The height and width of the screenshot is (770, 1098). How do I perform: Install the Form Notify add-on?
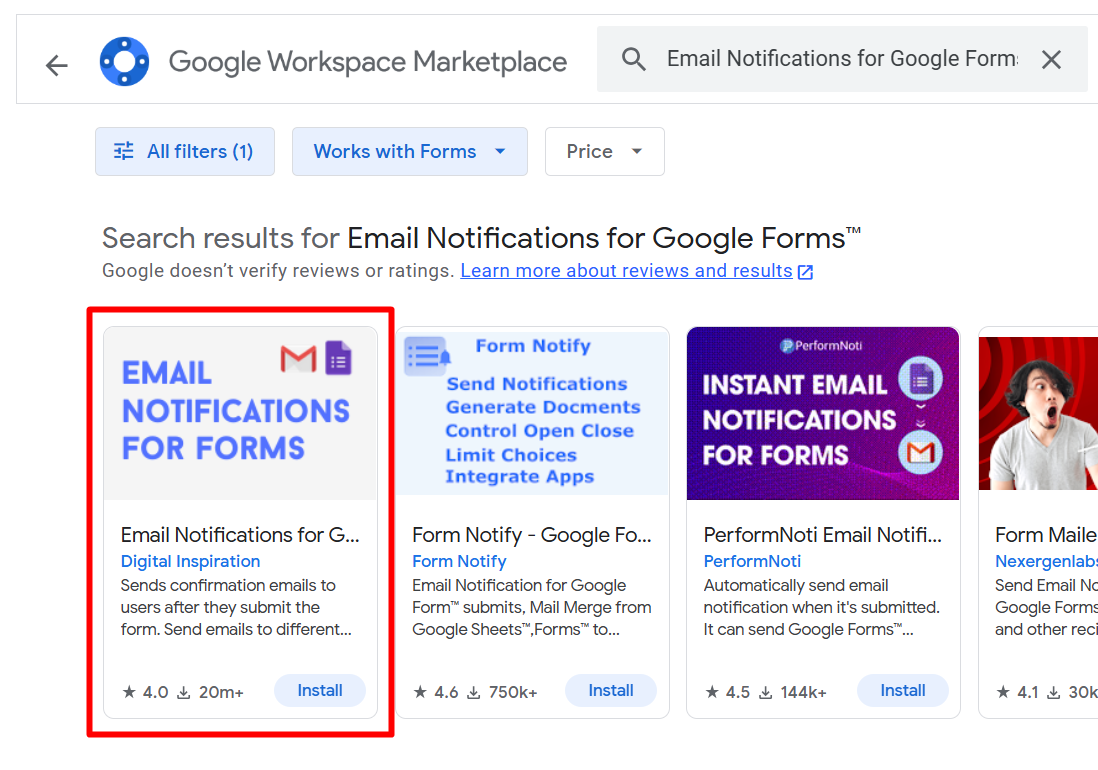point(611,691)
